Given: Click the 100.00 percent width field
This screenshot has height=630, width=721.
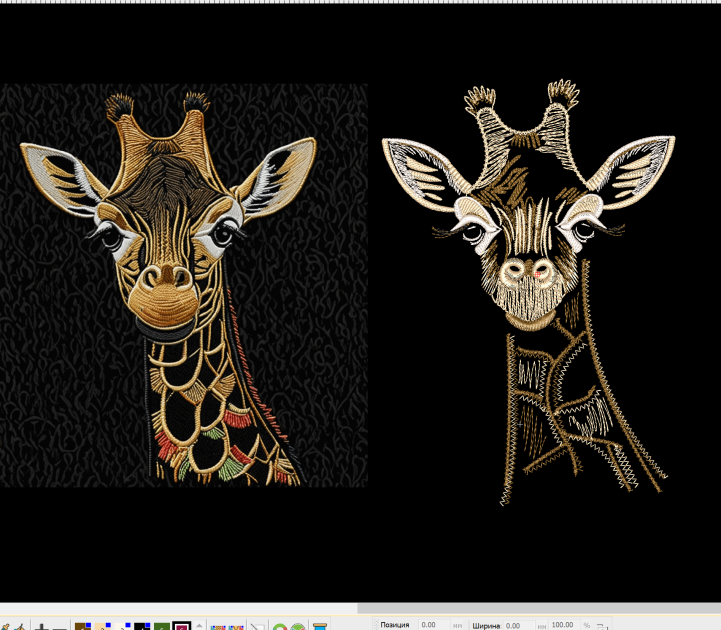Looking at the screenshot, I should [562, 624].
